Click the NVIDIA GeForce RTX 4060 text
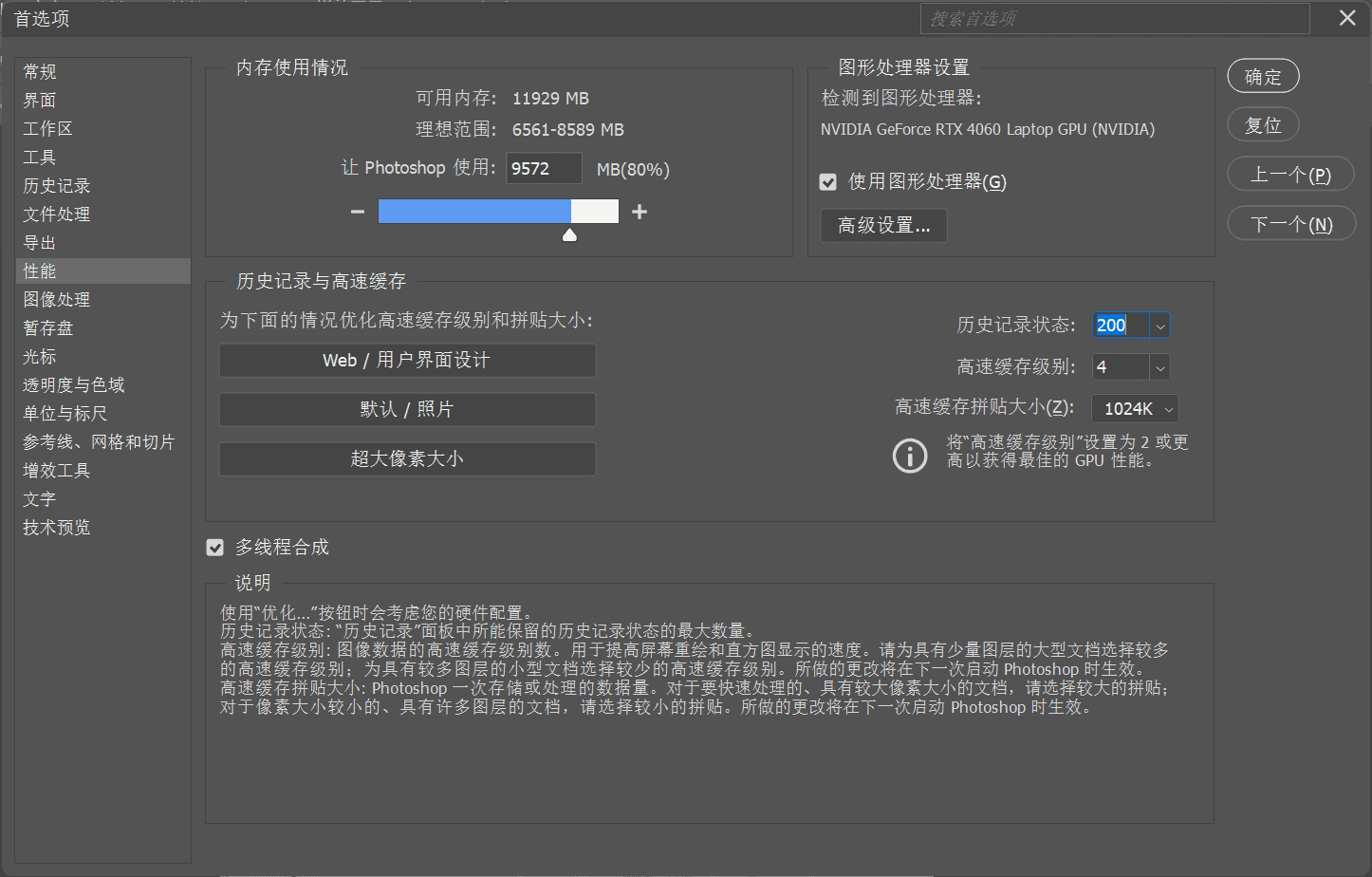Screen dimensions: 1372x877 [x=988, y=129]
